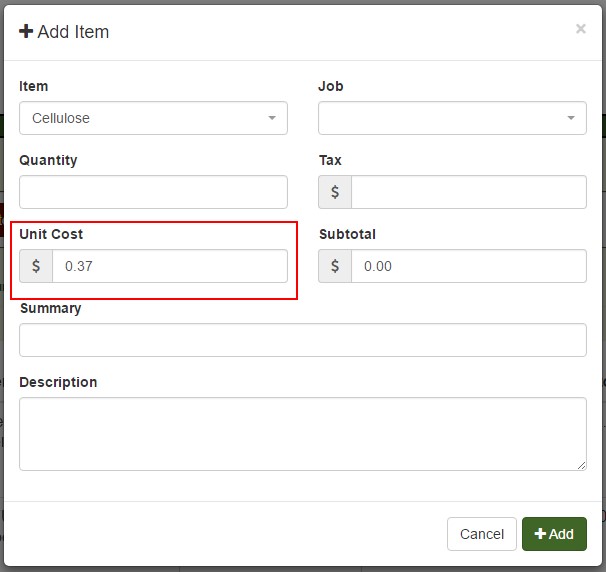Viewport: 606px width, 572px height.
Task: Close the Add Item dialog with X
Action: (x=580, y=29)
